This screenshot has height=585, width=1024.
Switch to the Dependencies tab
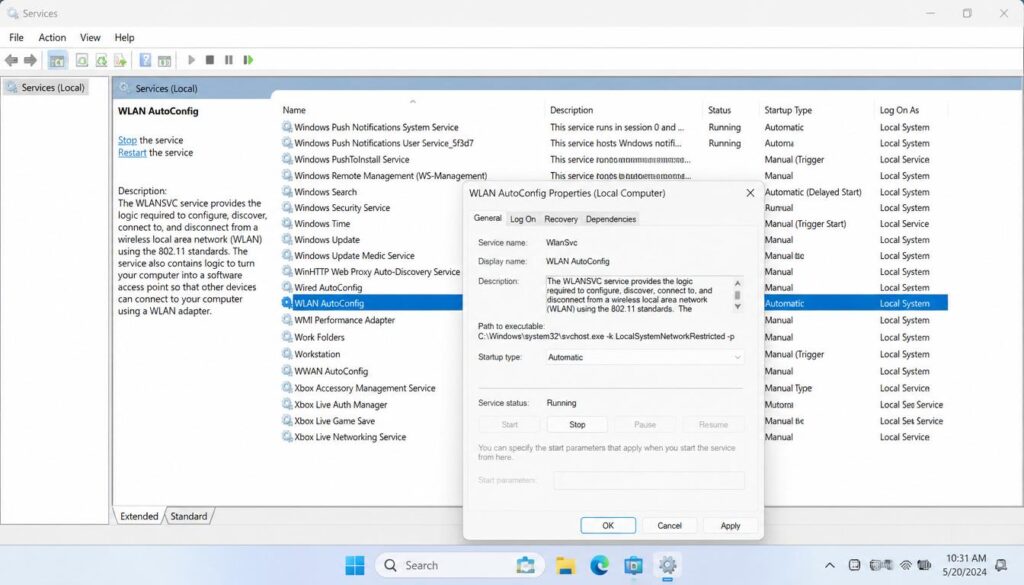(611, 219)
